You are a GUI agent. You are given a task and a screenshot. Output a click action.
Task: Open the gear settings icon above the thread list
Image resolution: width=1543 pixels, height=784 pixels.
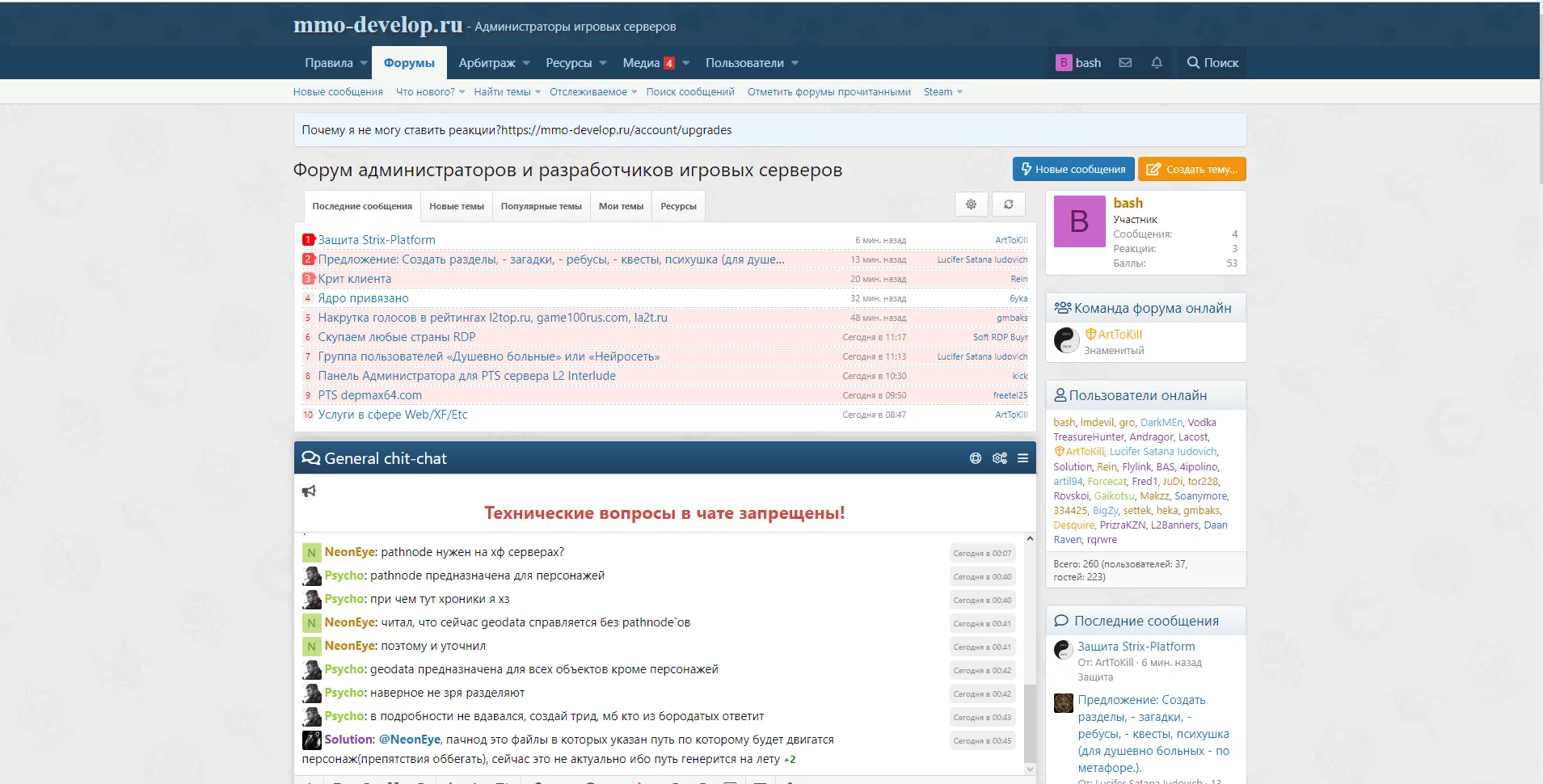click(x=971, y=204)
